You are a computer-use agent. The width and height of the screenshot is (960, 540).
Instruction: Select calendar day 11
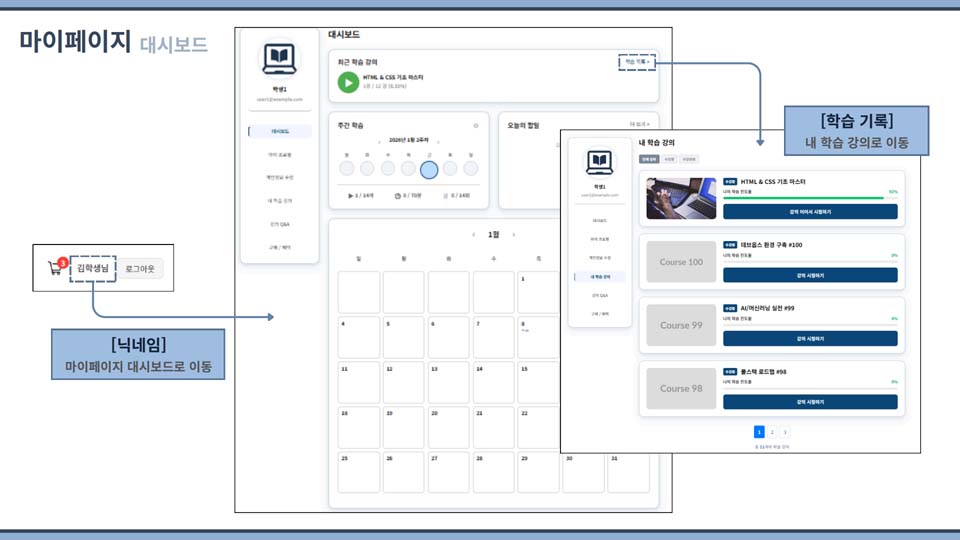point(359,382)
